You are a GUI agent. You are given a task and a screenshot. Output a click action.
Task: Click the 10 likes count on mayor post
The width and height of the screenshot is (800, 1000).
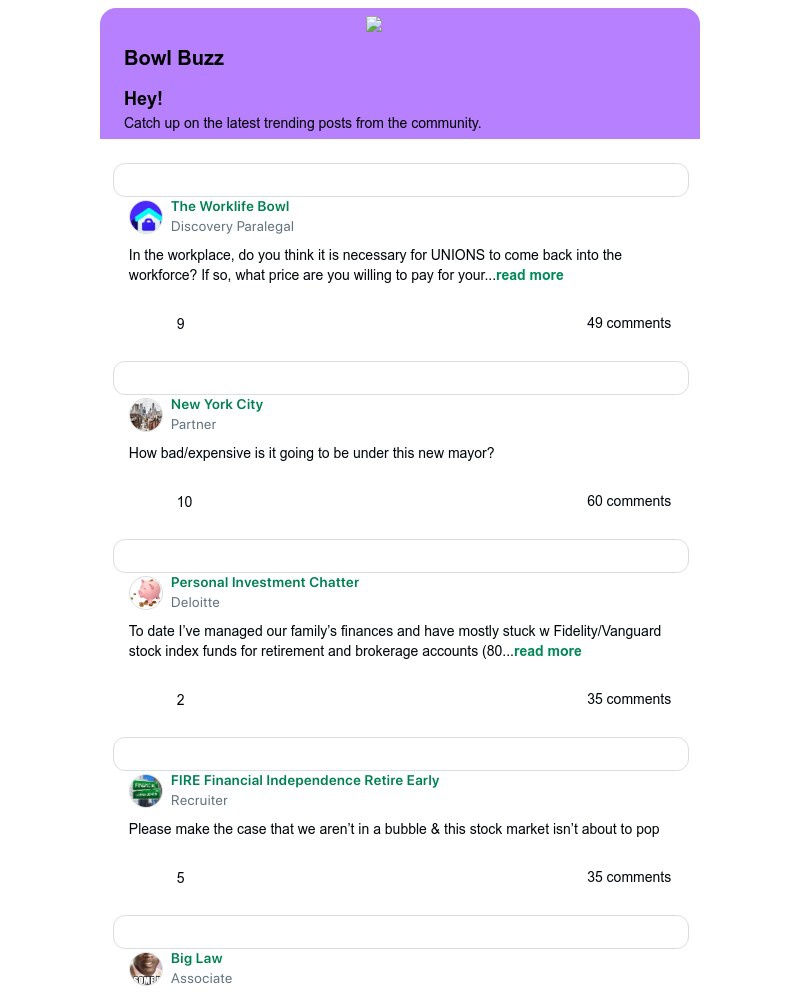tap(184, 503)
